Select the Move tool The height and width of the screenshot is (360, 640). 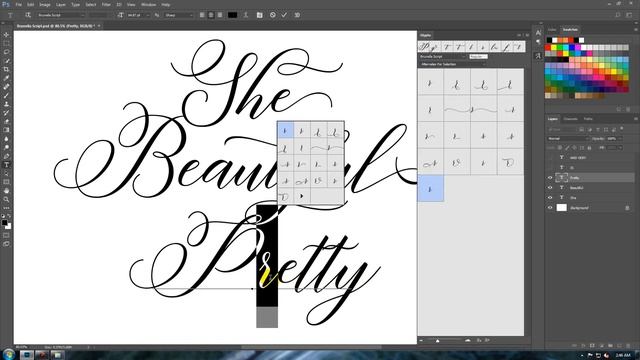(x=6, y=35)
